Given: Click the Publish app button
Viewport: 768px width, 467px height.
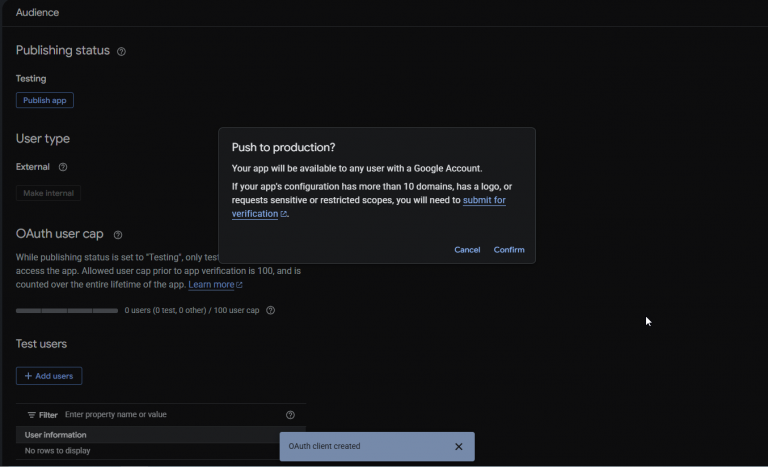Looking at the screenshot, I should (45, 100).
